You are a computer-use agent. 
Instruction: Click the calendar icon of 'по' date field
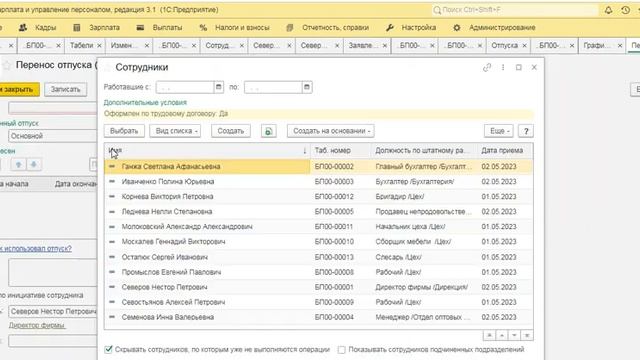click(x=307, y=87)
